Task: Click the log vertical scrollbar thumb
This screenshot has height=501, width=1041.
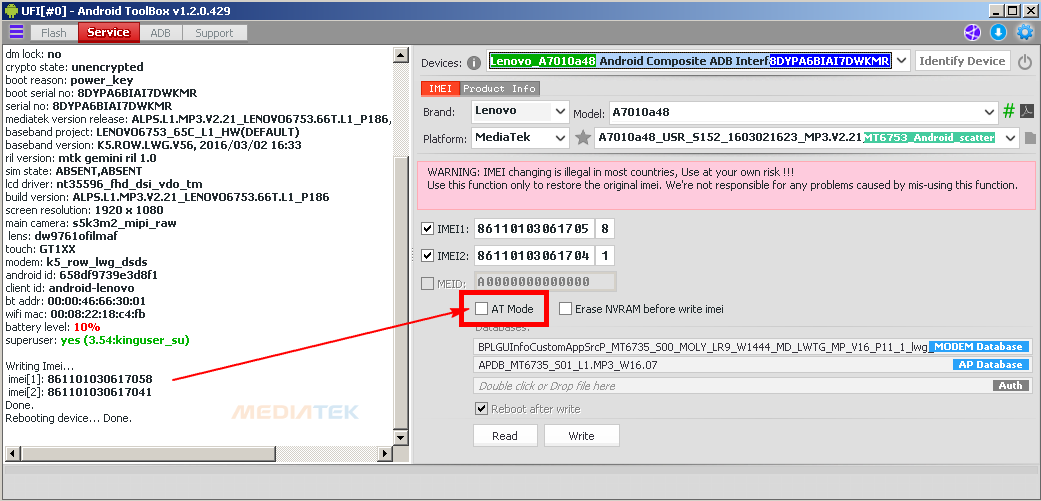Action: 400,293
